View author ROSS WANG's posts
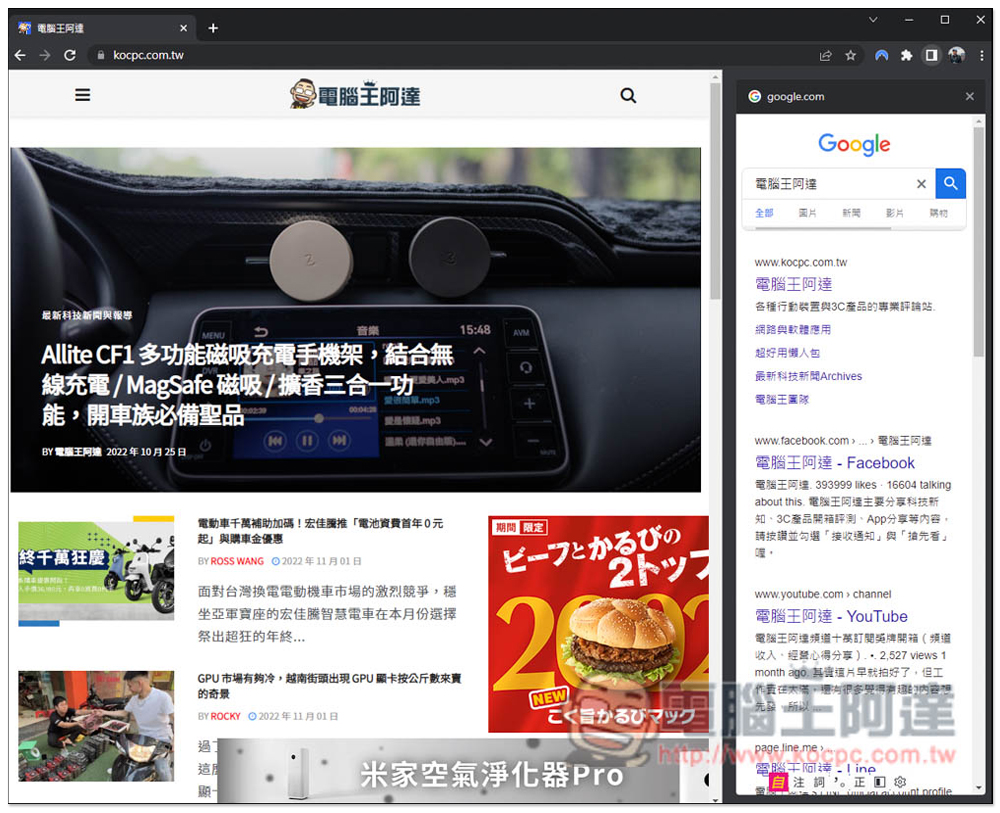 [237, 561]
